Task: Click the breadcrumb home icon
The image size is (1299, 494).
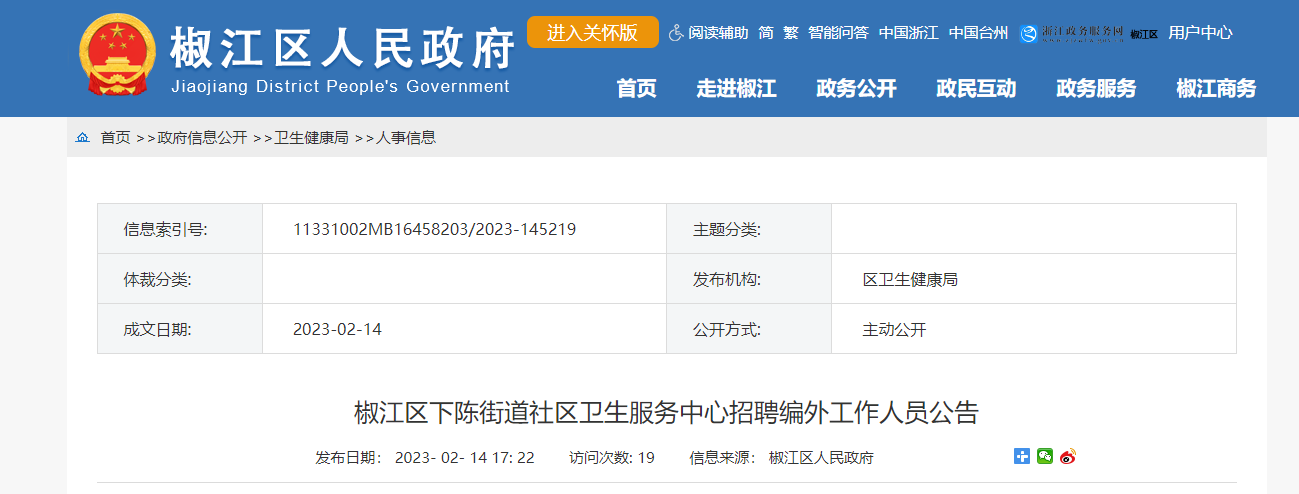Action: [82, 138]
